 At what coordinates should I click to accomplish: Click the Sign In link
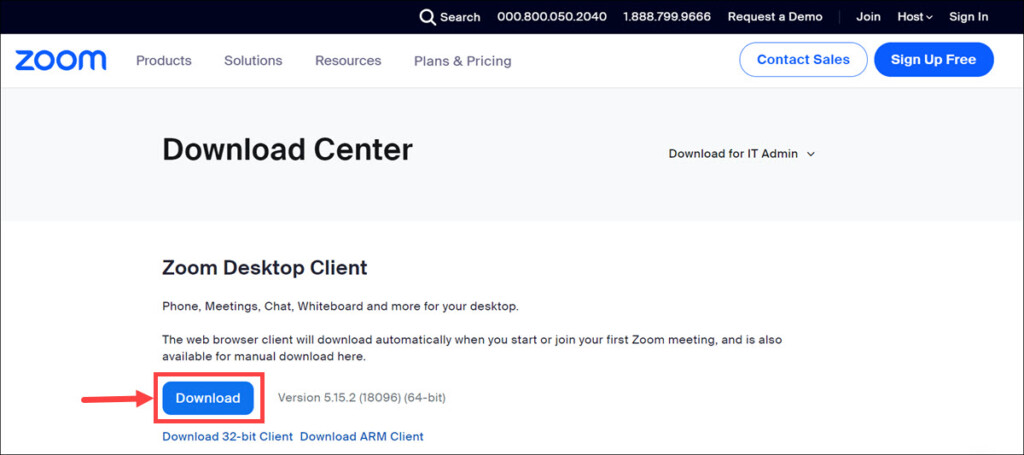coord(968,17)
